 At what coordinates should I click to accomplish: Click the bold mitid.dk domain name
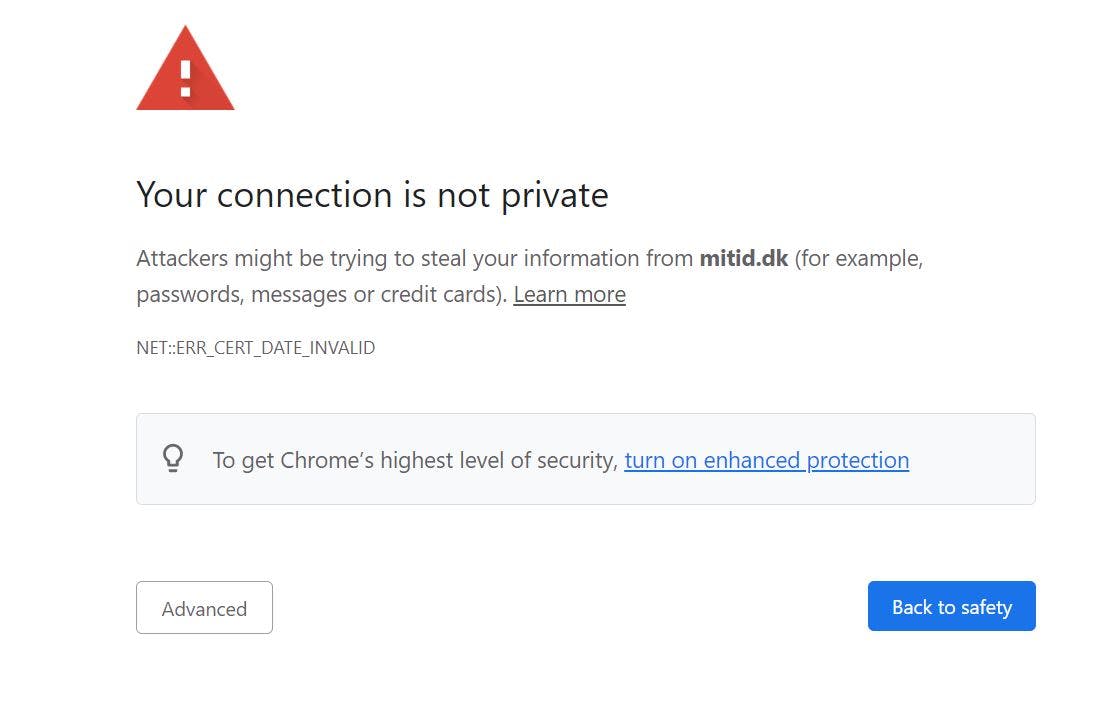pyautogui.click(x=743, y=258)
